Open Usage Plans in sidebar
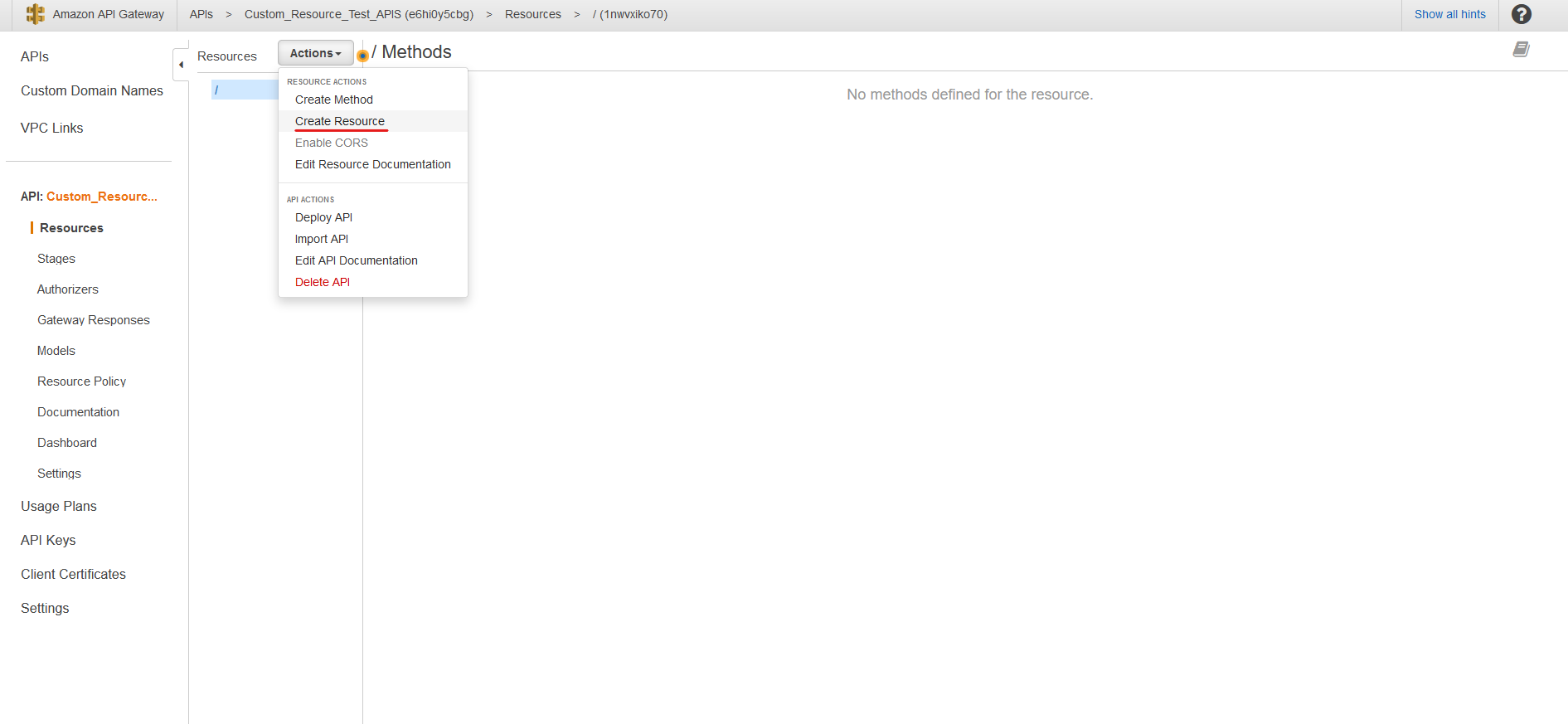 (59, 506)
